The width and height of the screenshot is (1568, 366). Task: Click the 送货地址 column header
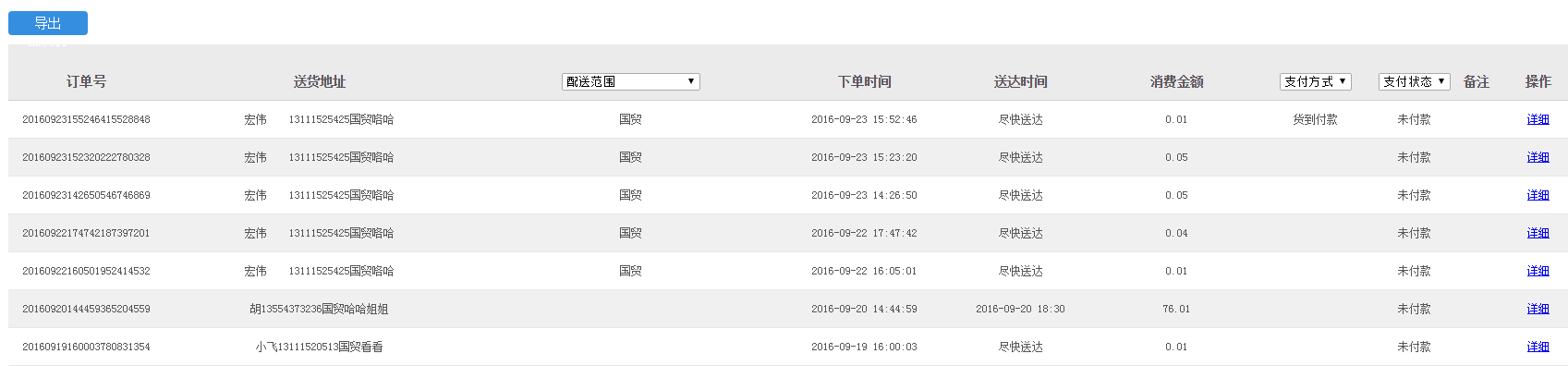(319, 81)
